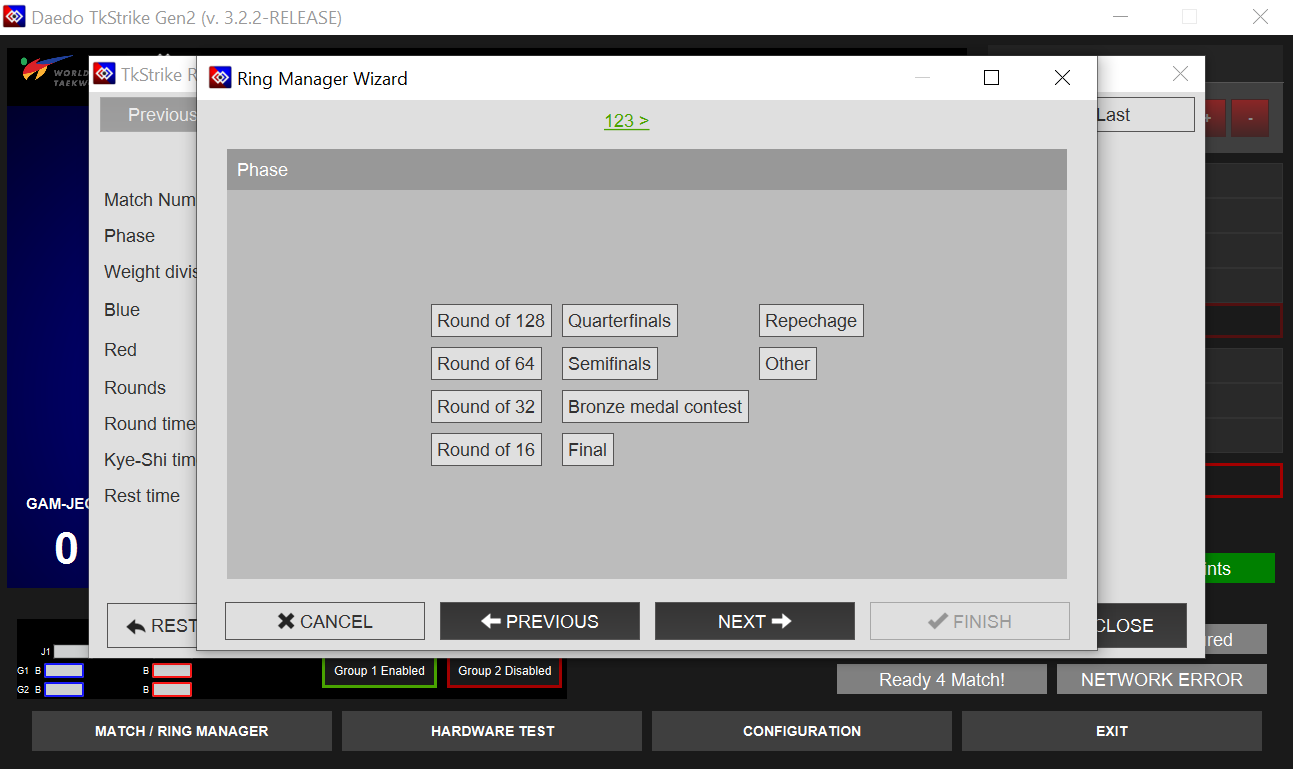The image size is (1293, 769).
Task: Enable Group 2
Action: (x=504, y=672)
